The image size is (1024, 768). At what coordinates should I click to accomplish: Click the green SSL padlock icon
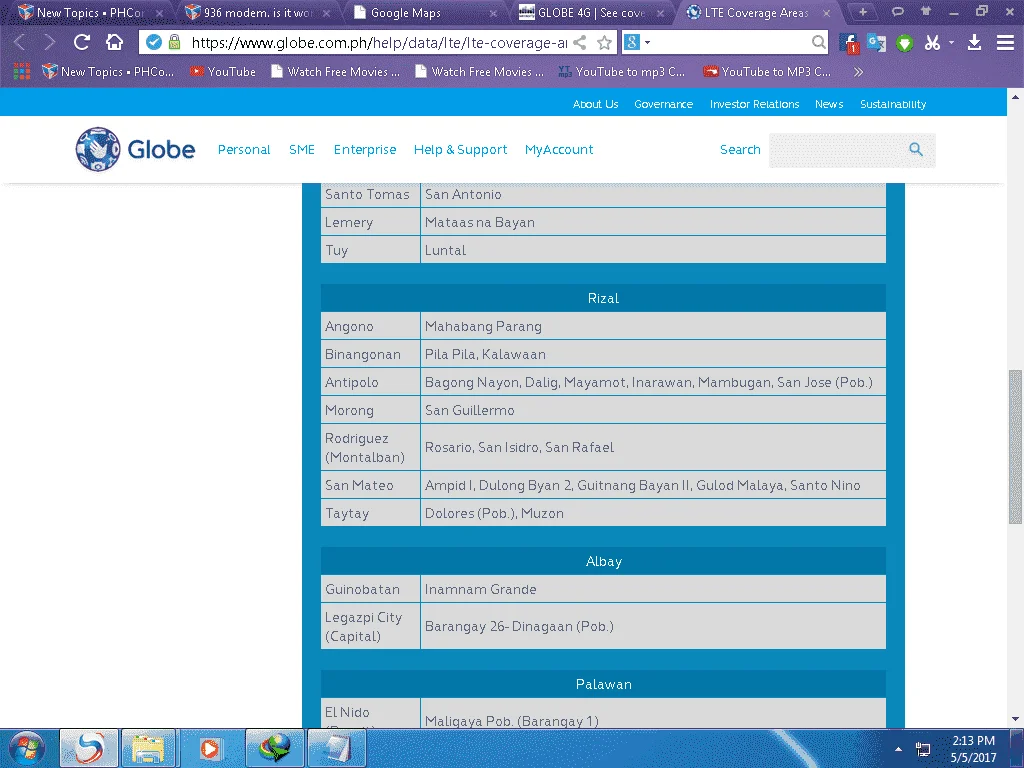tap(174, 42)
